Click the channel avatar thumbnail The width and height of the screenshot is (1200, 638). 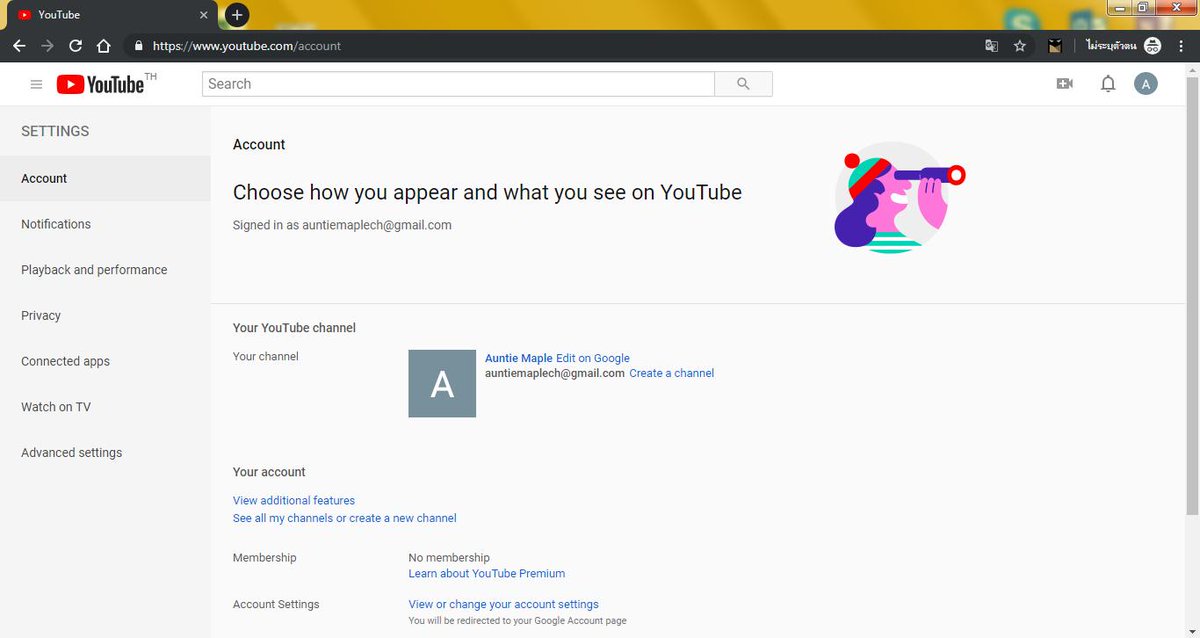[x=442, y=383]
